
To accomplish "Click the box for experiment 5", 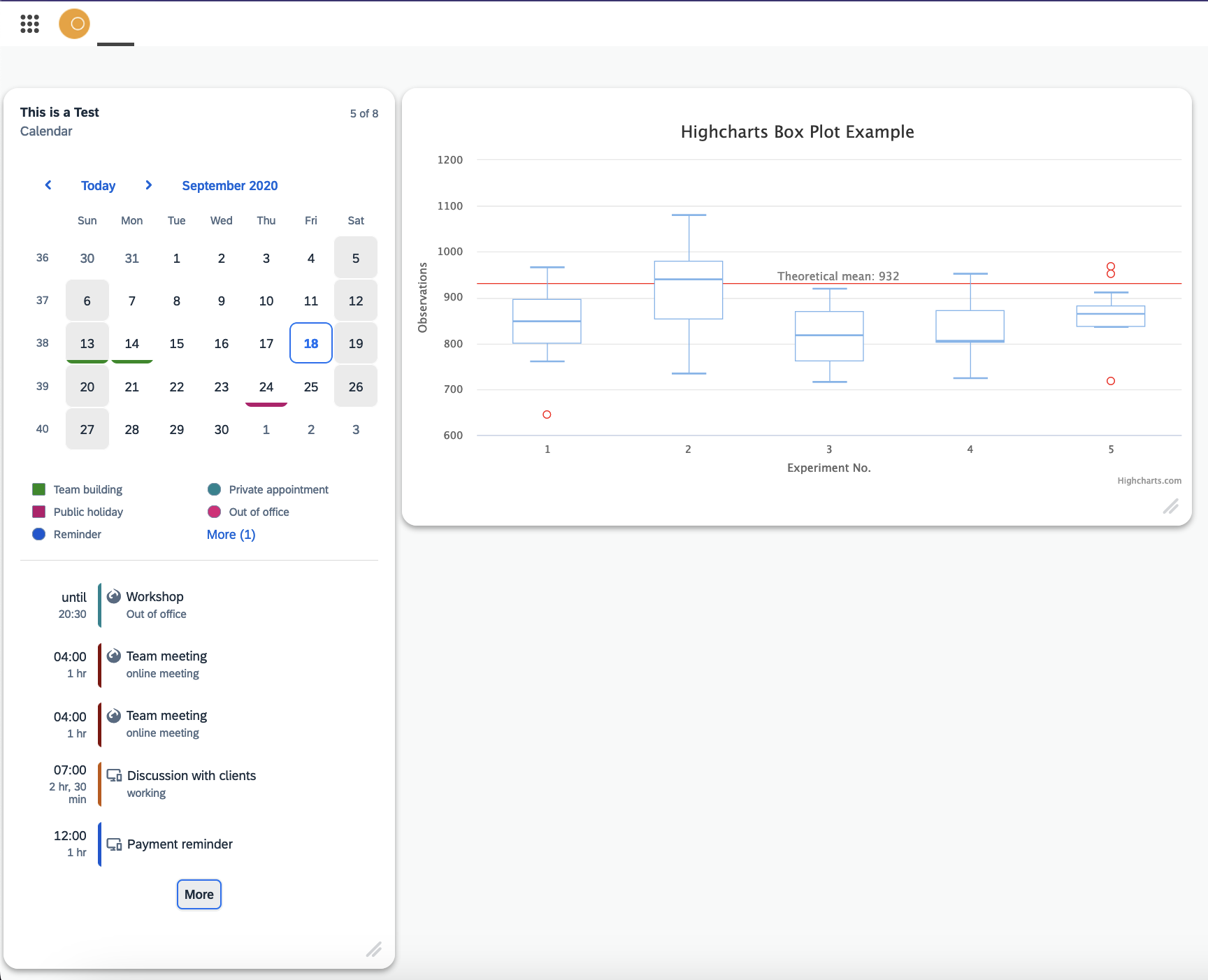I will pos(1111,316).
